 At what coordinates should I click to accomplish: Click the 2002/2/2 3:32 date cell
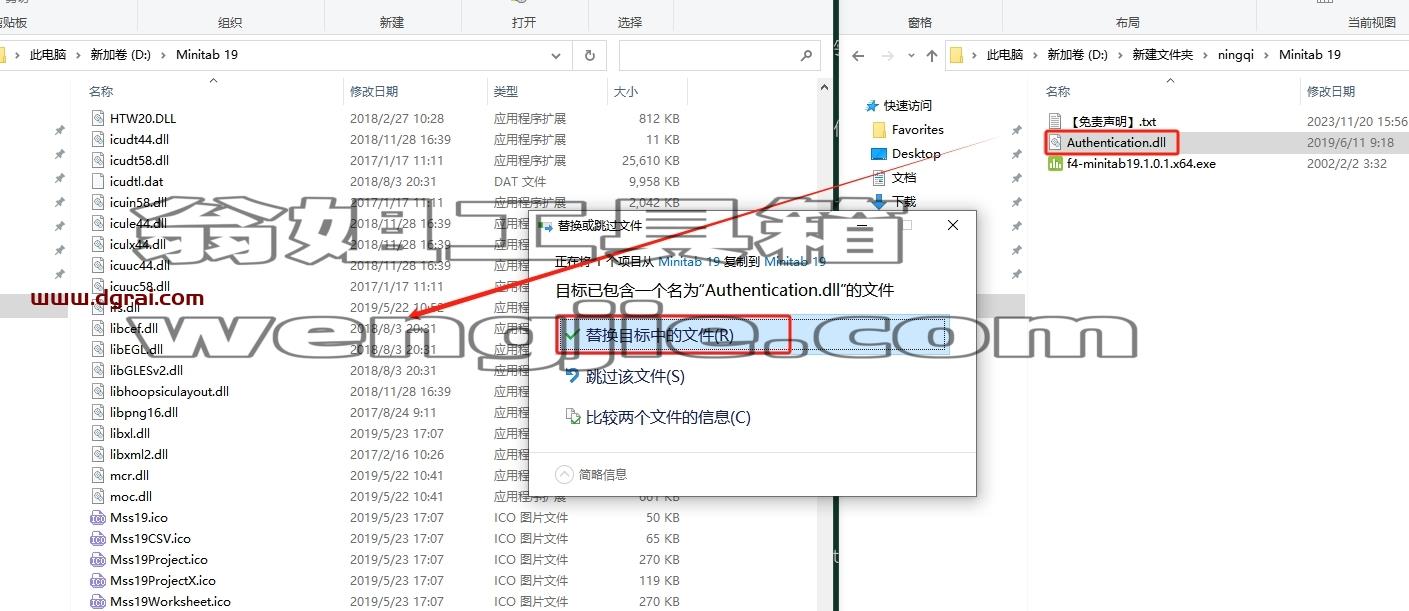point(1347,163)
